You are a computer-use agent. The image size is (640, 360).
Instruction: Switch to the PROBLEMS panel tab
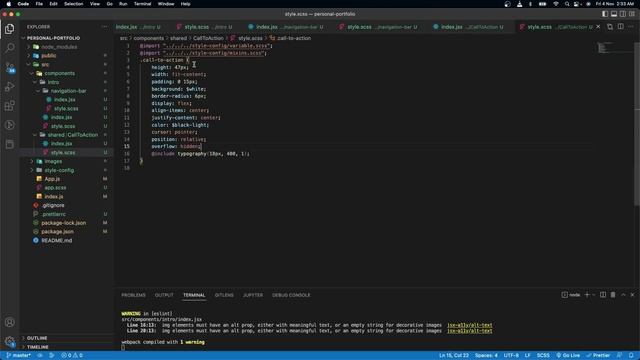coord(133,295)
